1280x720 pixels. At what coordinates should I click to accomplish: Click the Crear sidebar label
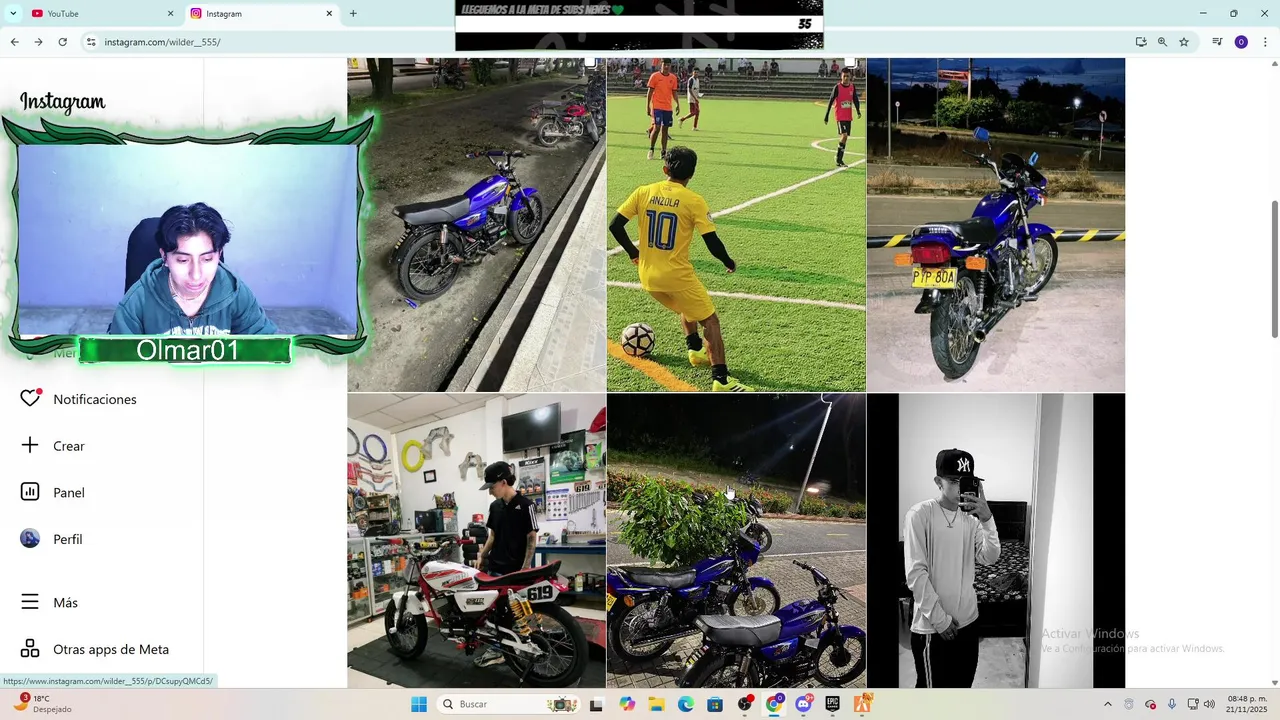69,446
